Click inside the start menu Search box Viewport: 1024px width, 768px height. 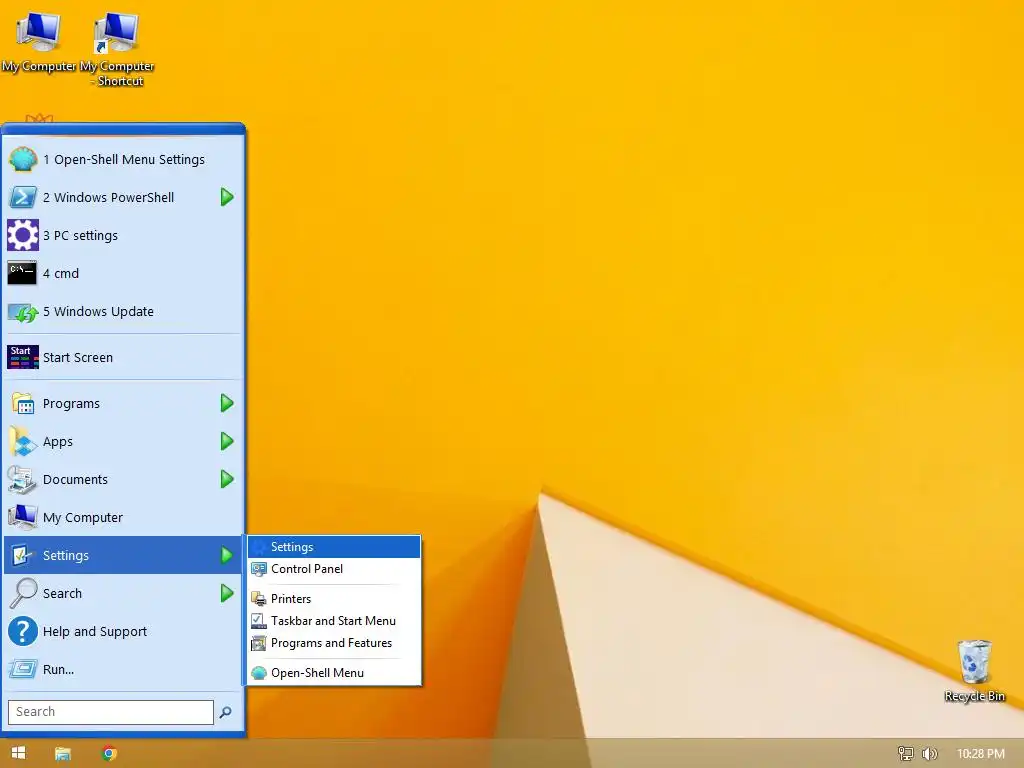[110, 712]
